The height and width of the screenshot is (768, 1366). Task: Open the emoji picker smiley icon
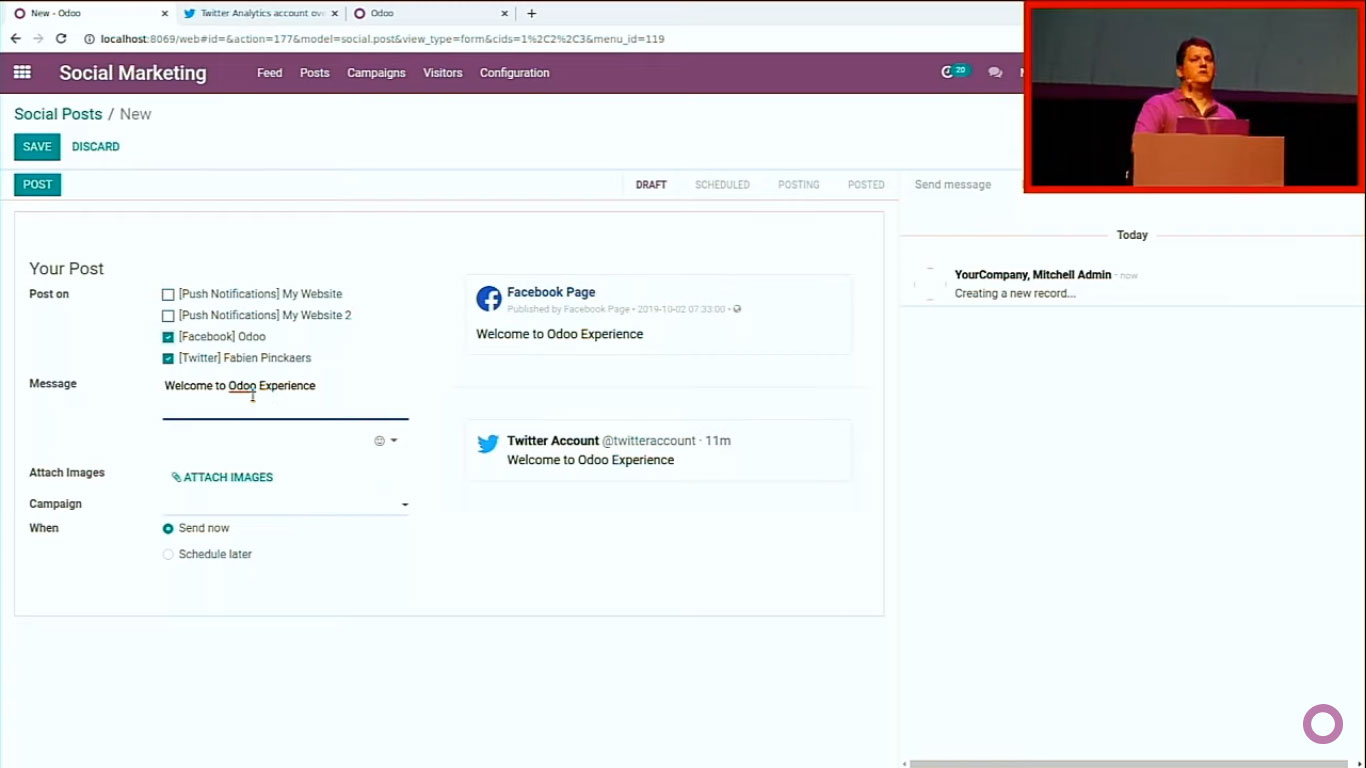click(379, 441)
